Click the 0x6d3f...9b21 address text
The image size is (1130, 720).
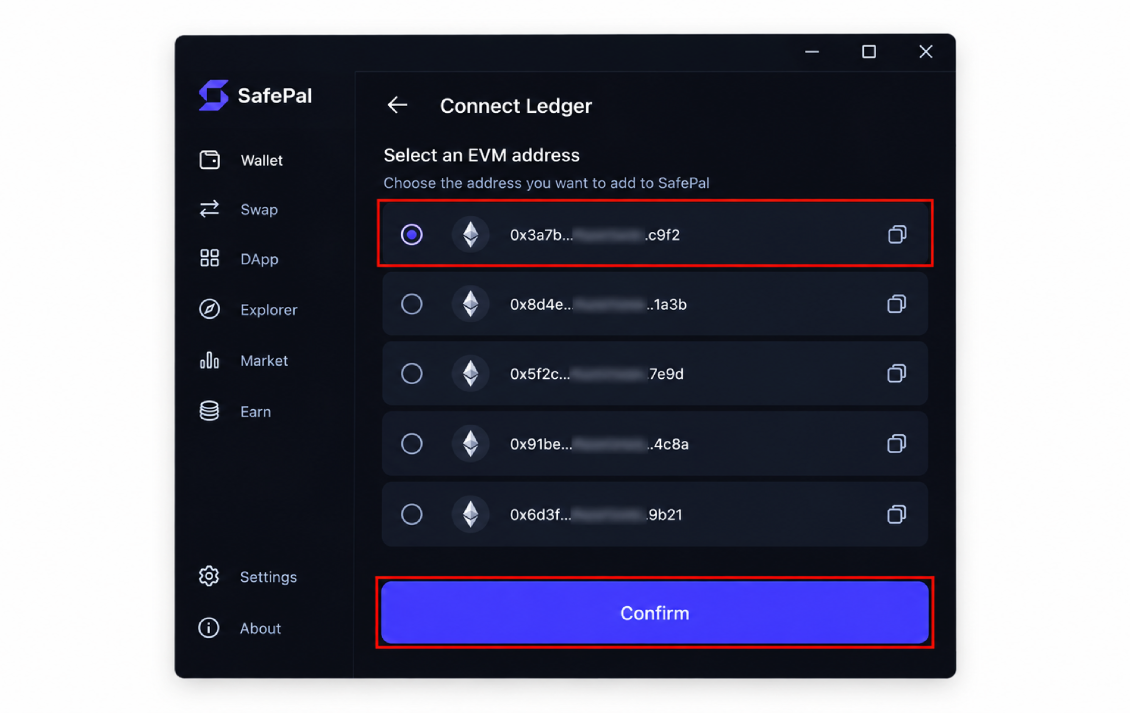[596, 515]
